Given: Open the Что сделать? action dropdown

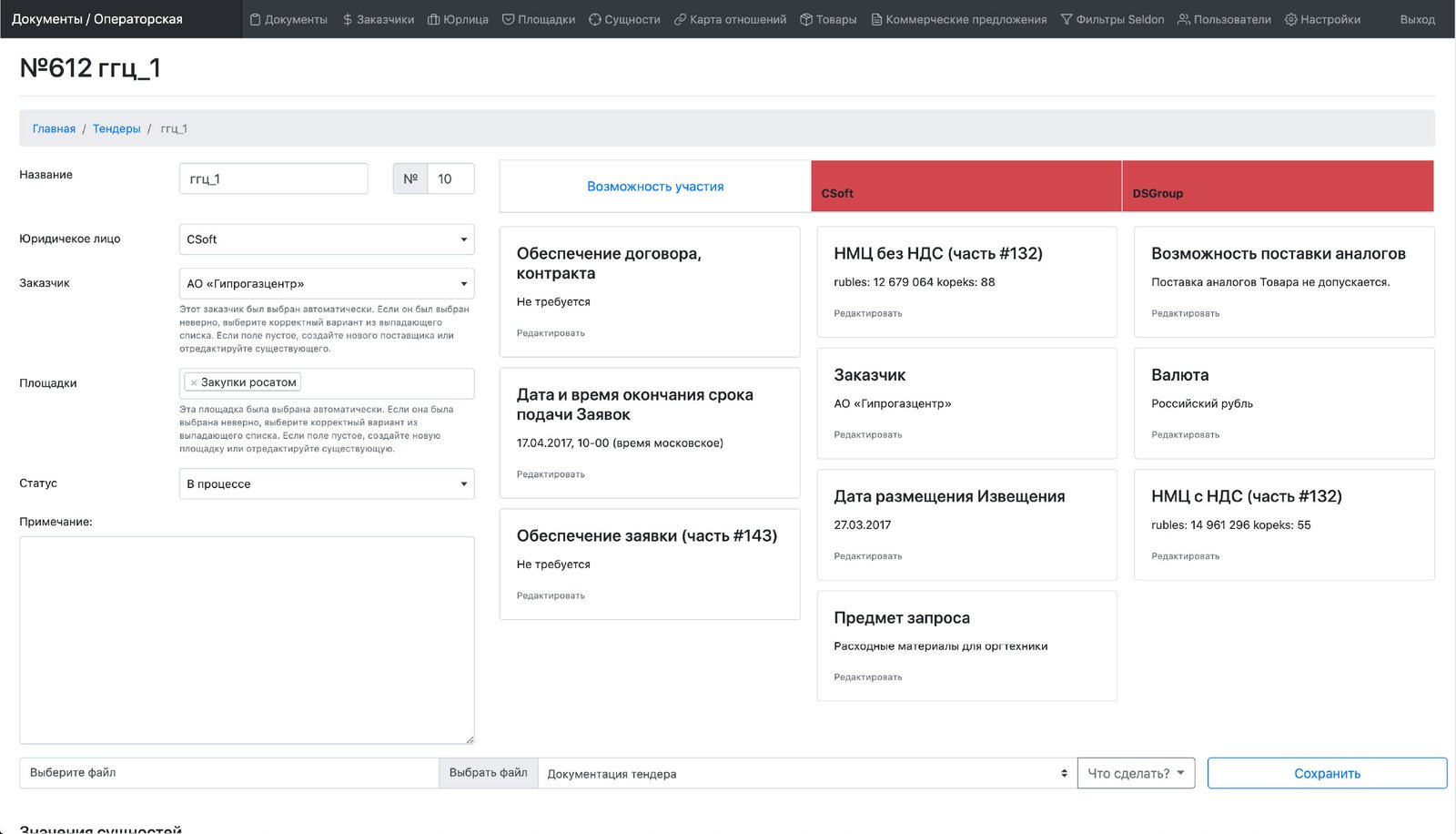Looking at the screenshot, I should pyautogui.click(x=1136, y=773).
